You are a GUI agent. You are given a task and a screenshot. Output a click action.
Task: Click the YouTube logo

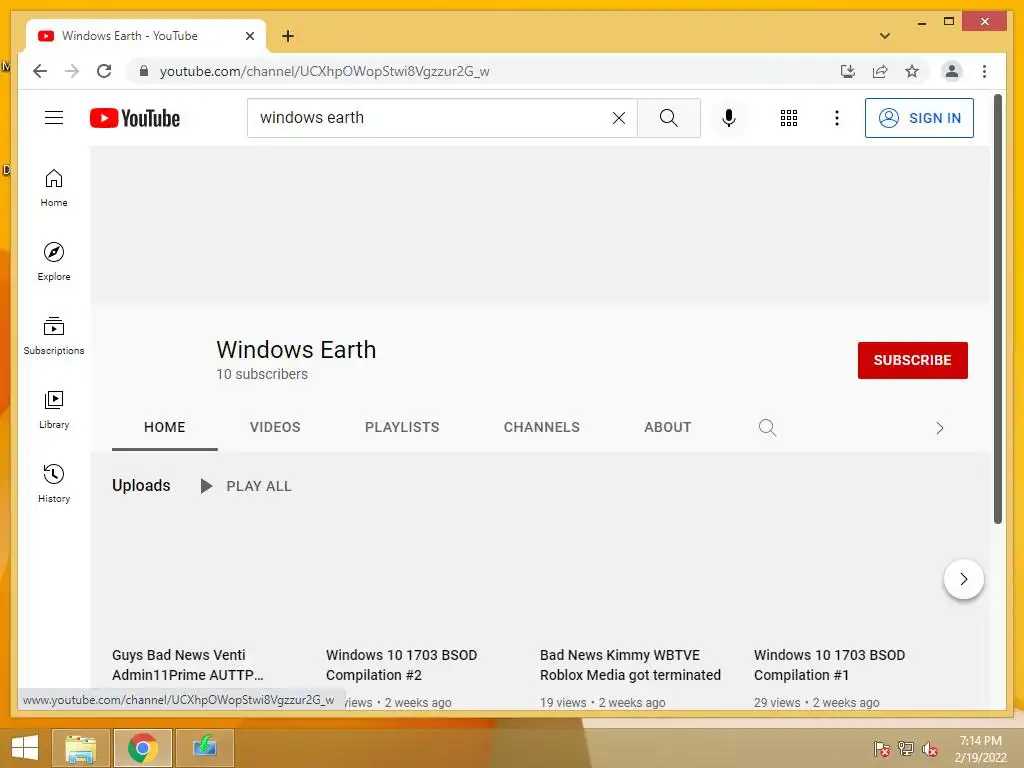coord(135,118)
